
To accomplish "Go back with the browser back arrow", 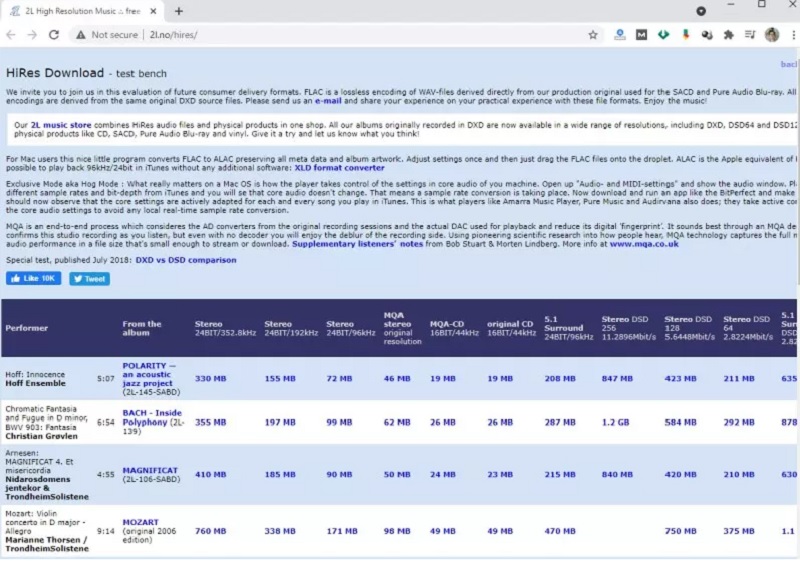I will (x=11, y=35).
